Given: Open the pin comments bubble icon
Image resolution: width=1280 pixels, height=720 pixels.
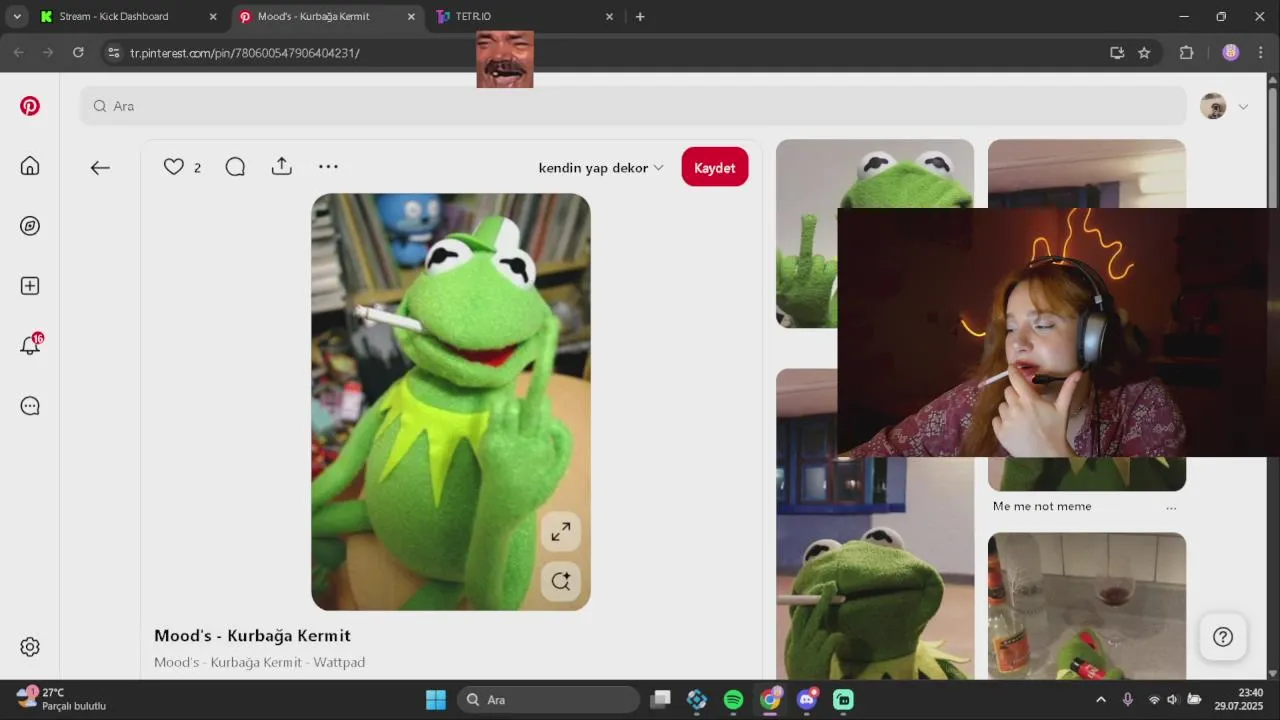Looking at the screenshot, I should [235, 167].
